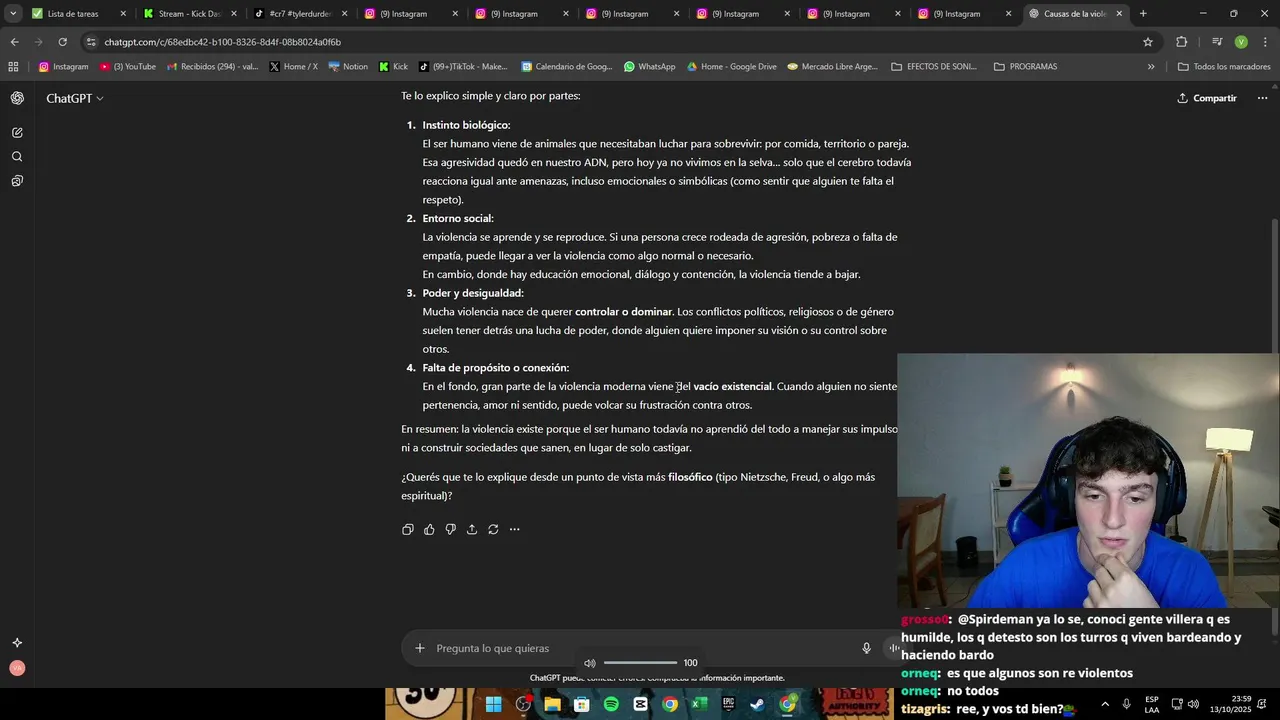This screenshot has width=1280, height=720.
Task: Open the Chrome profile avatar
Action: (1241, 42)
